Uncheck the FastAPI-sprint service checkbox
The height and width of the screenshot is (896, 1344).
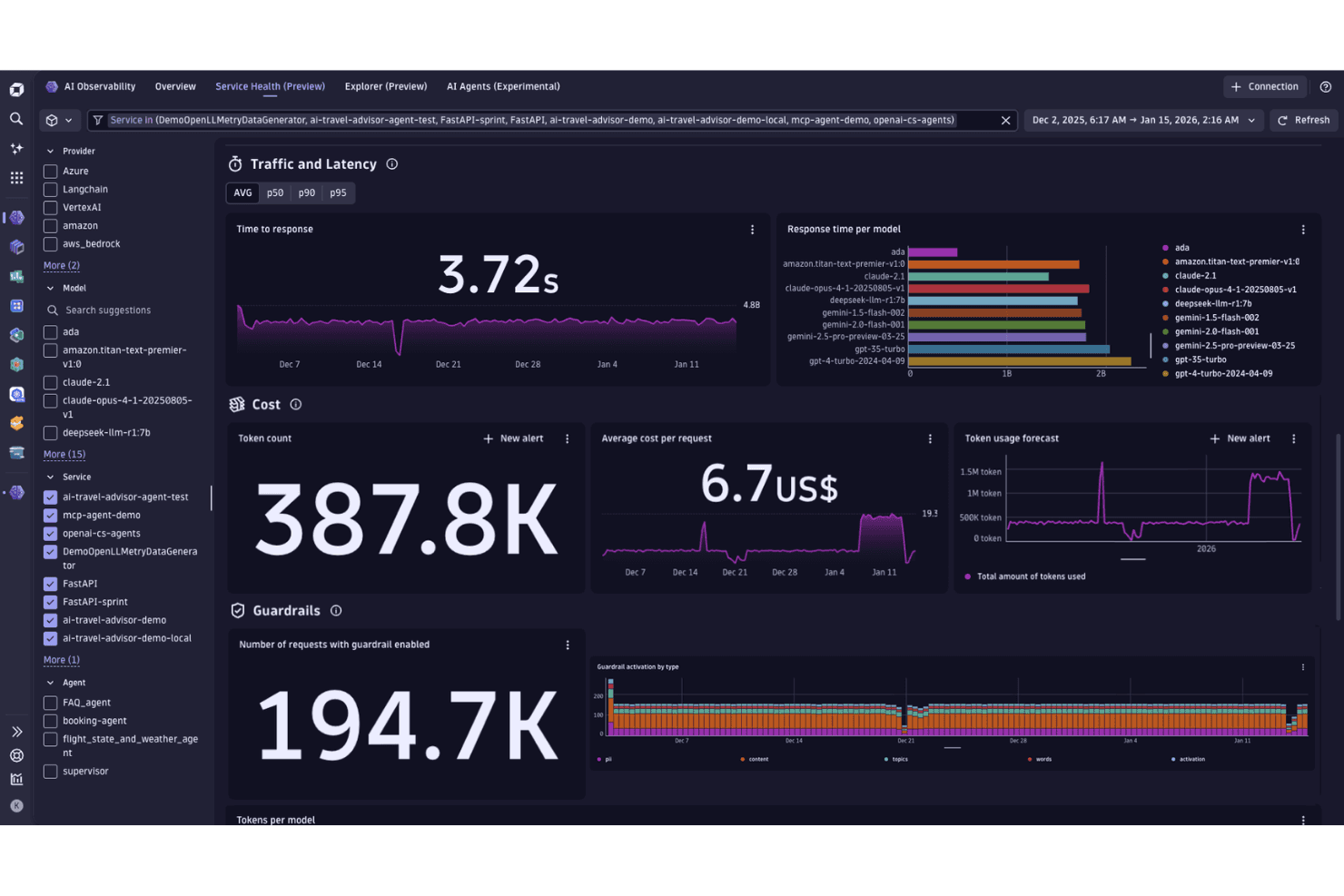pyautogui.click(x=51, y=602)
